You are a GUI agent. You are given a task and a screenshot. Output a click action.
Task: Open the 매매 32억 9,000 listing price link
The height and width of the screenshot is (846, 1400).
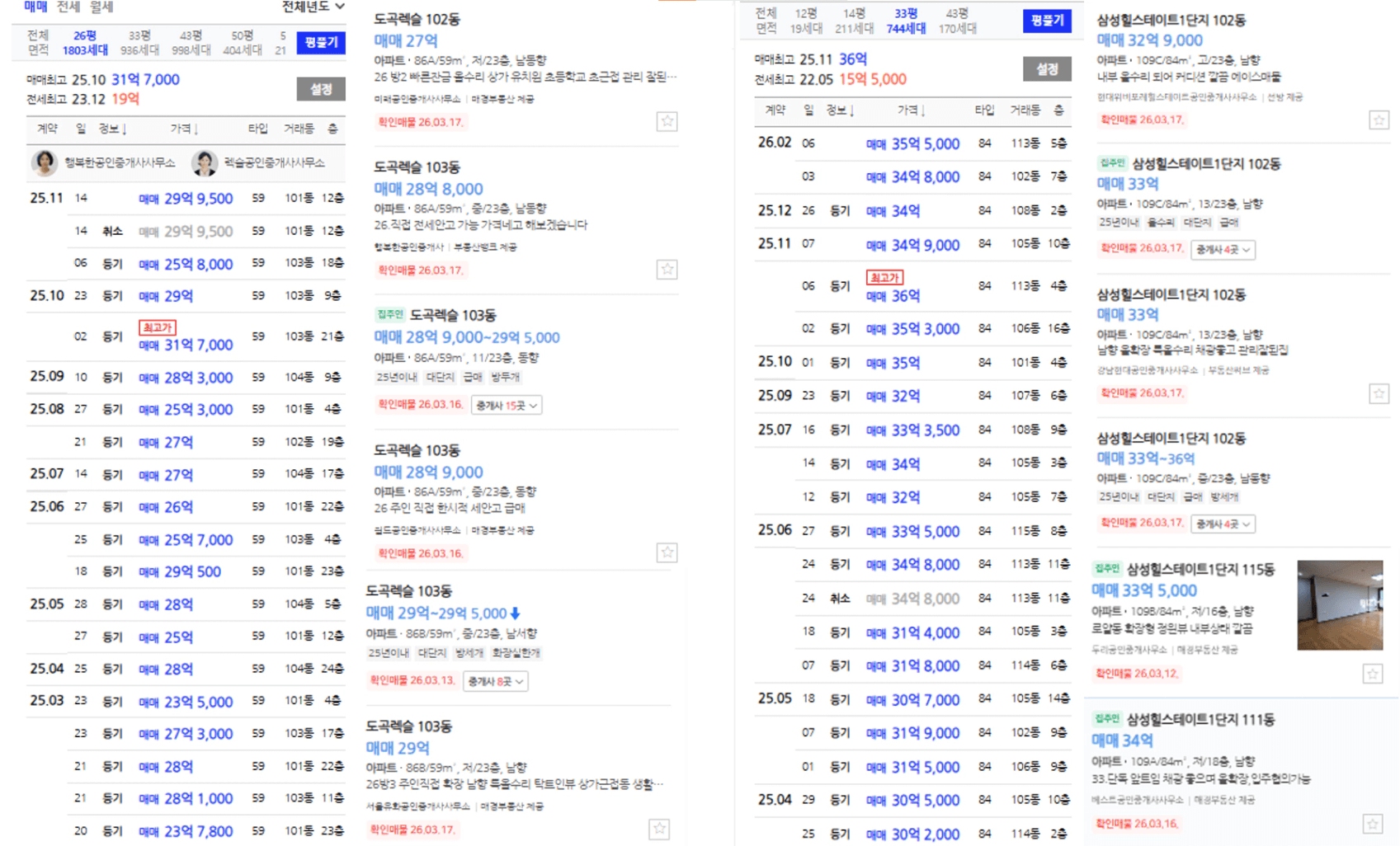click(x=1149, y=40)
